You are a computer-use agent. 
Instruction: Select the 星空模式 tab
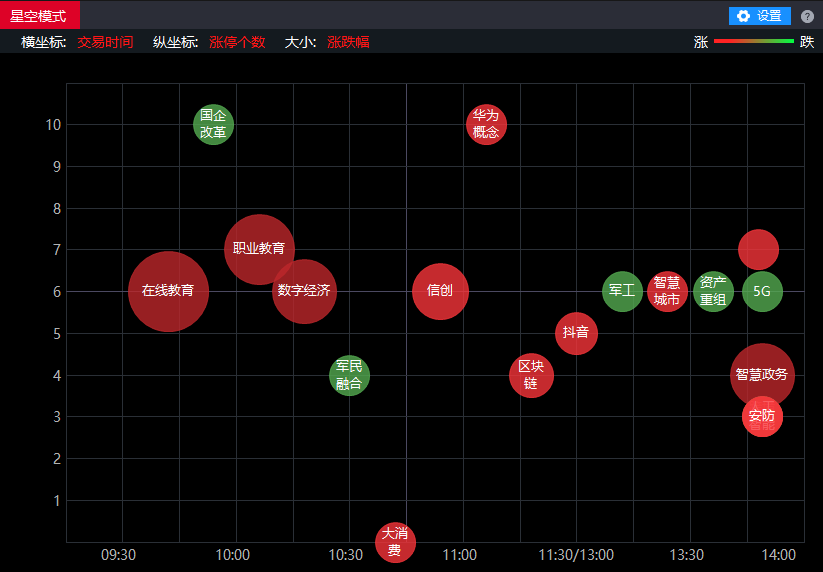[39, 16]
